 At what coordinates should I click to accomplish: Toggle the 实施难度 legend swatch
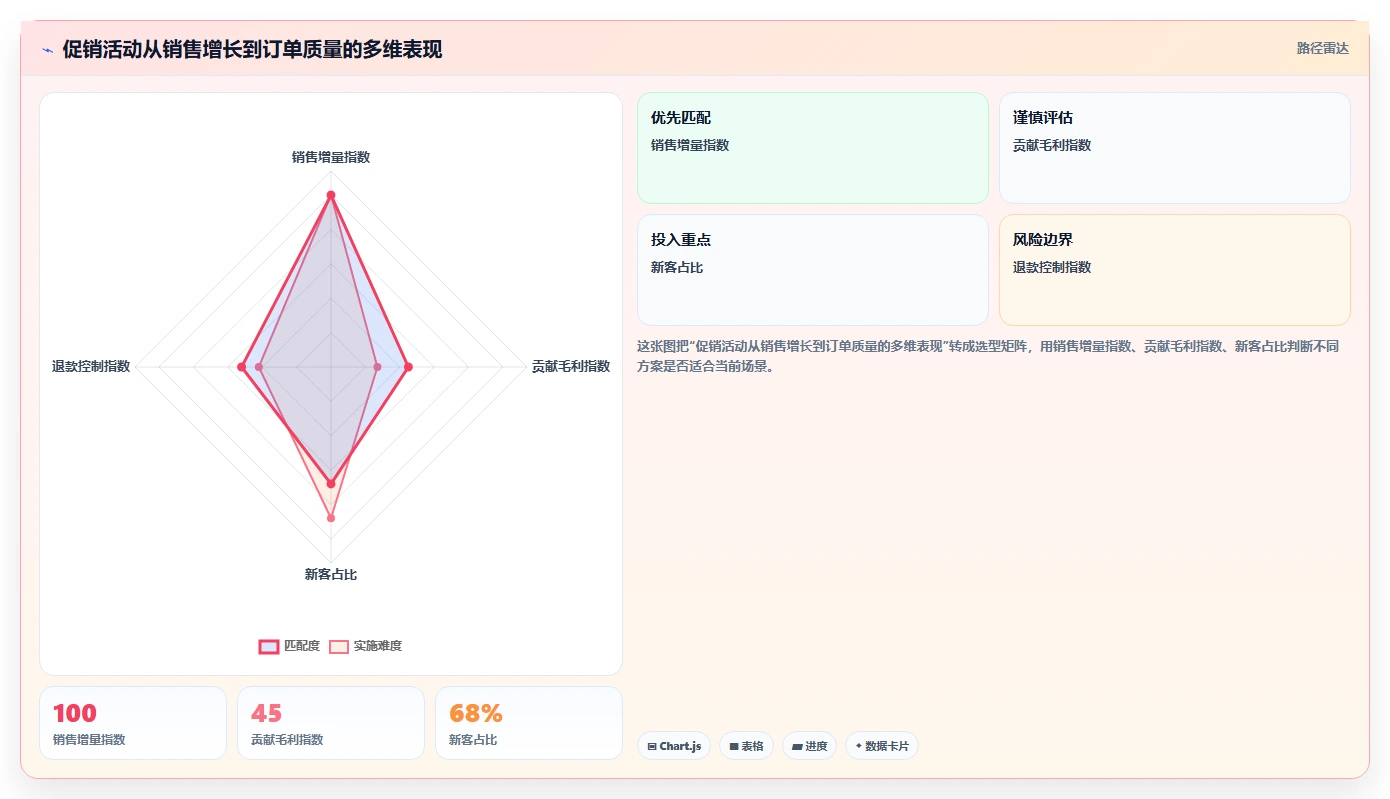tap(339, 646)
